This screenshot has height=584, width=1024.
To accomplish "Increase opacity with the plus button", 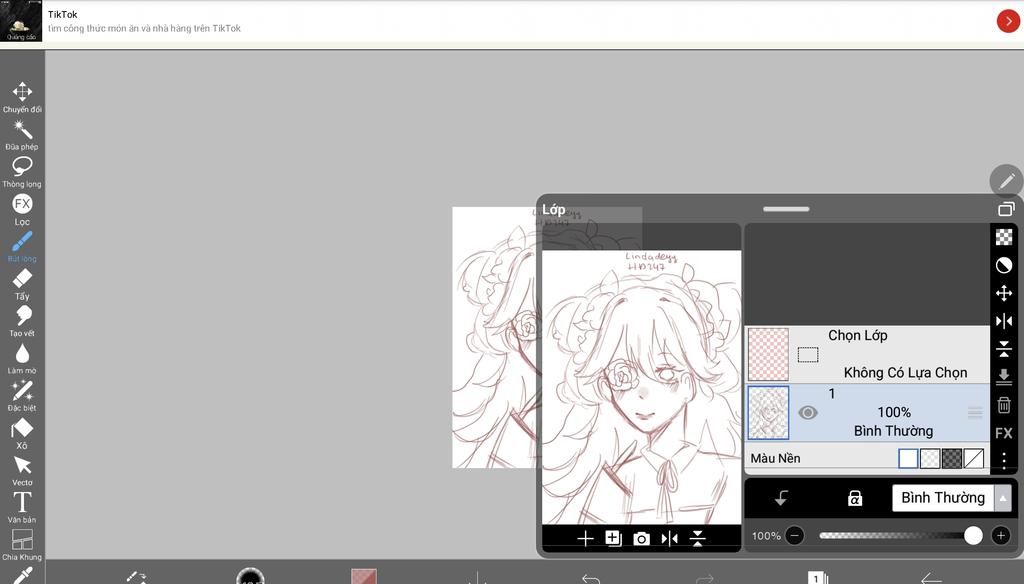I will click(1000, 536).
